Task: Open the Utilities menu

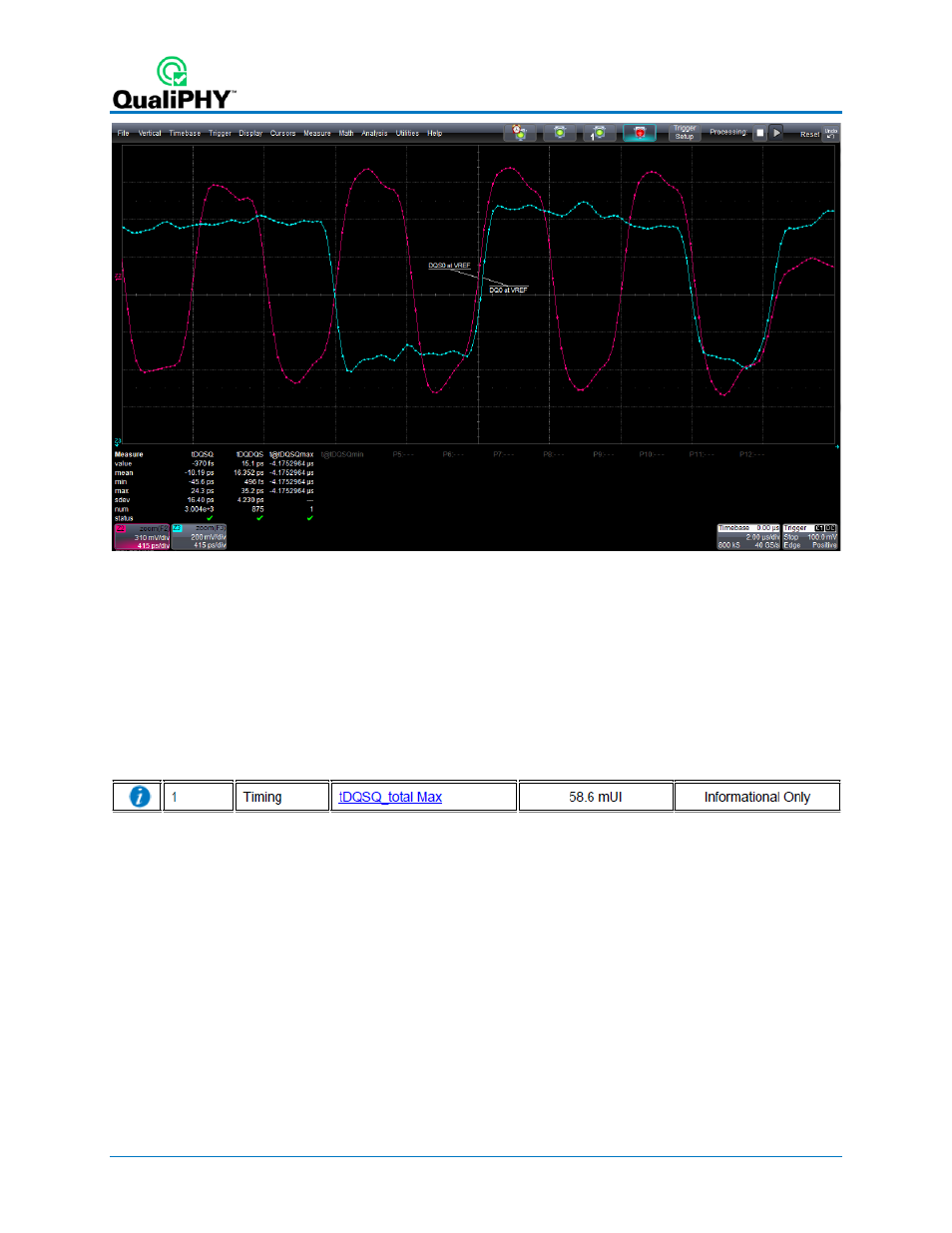Action: [407, 133]
